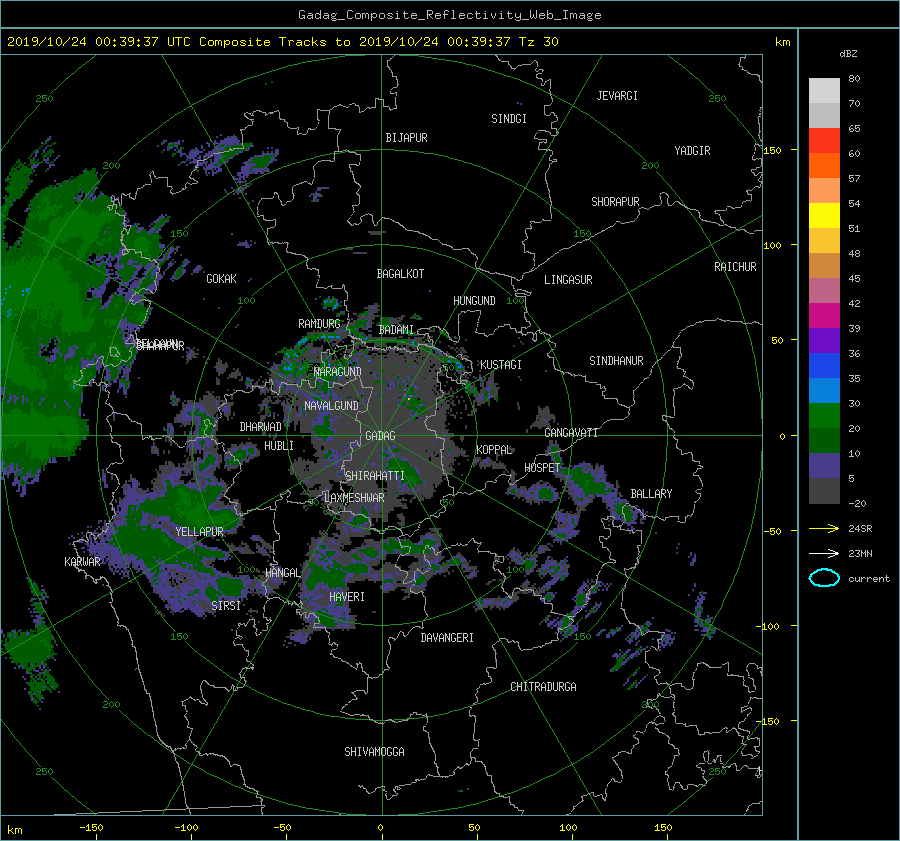The width and height of the screenshot is (900, 841).
Task: Click the SINDHANUR city label
Action: [616, 361]
